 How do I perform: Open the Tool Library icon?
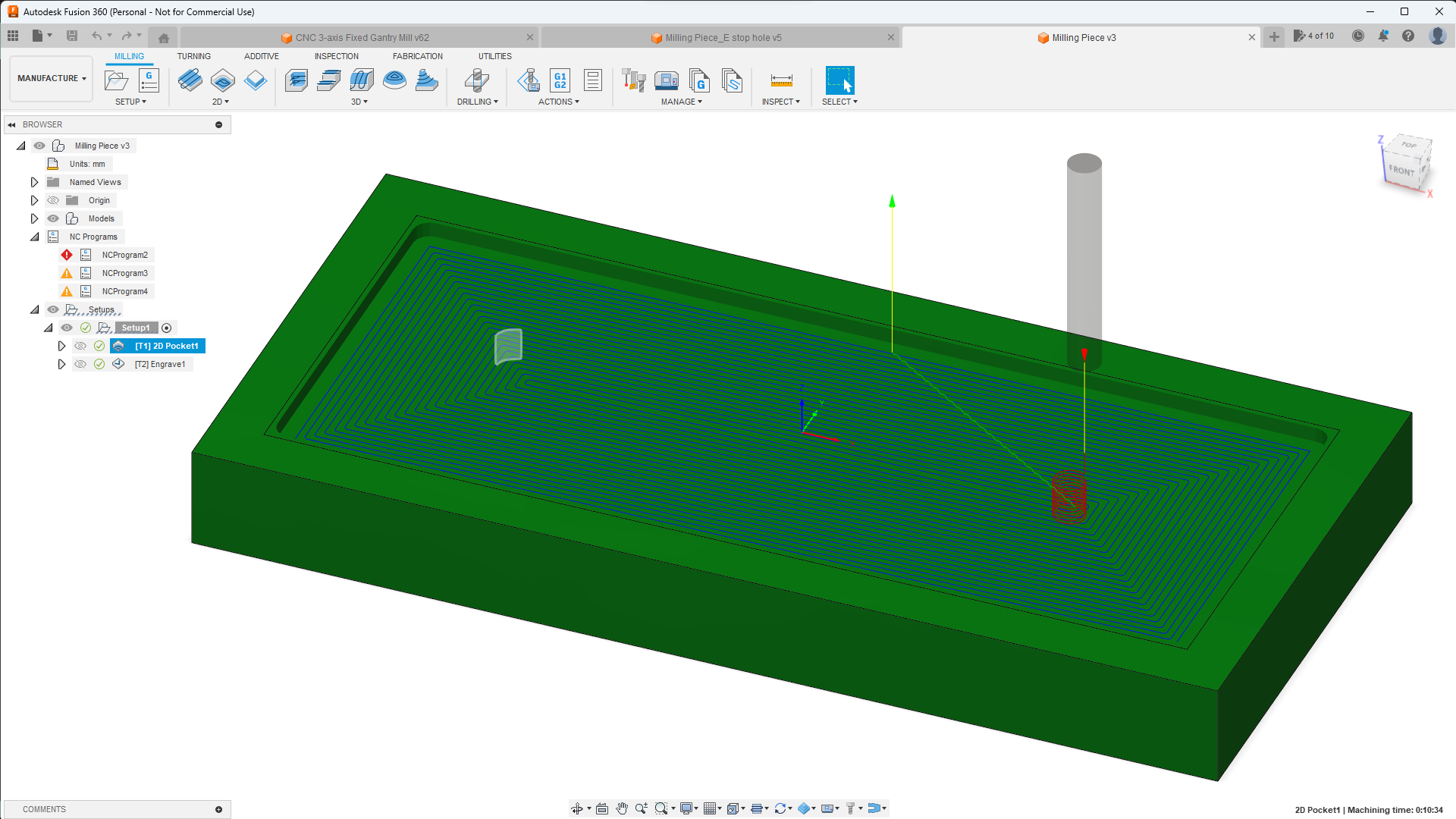point(633,80)
